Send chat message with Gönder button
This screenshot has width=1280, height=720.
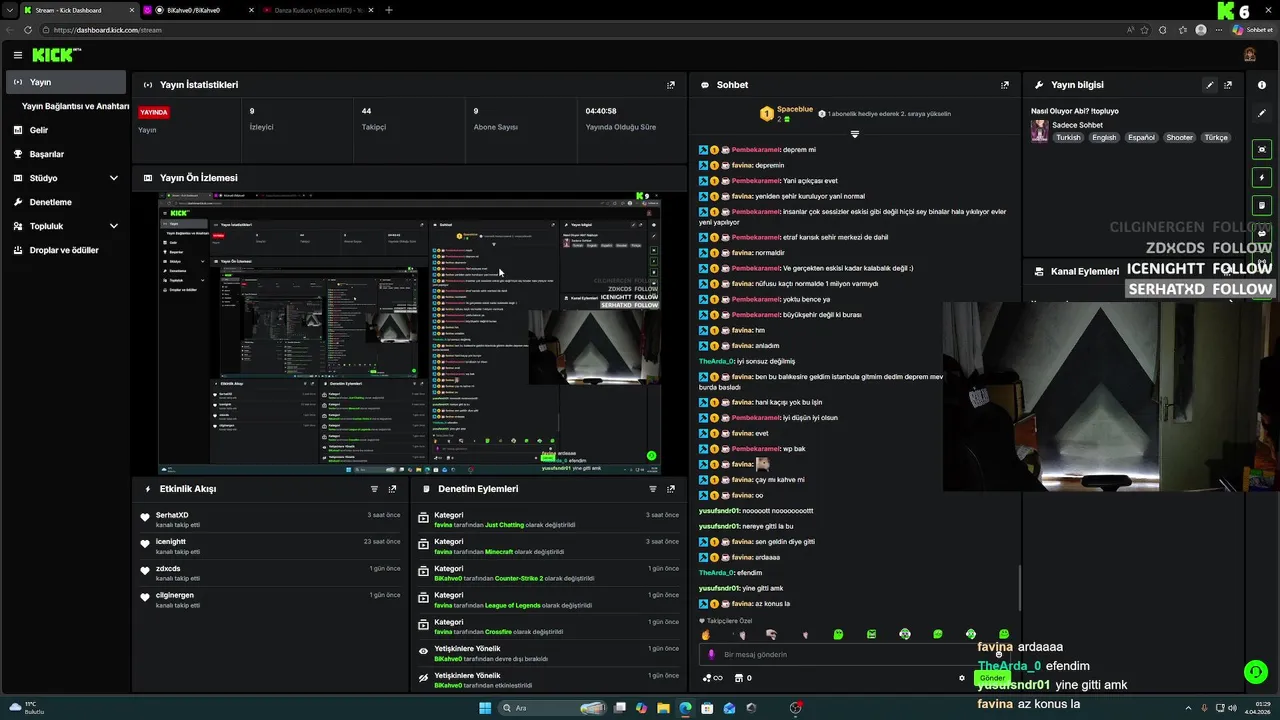click(x=992, y=678)
